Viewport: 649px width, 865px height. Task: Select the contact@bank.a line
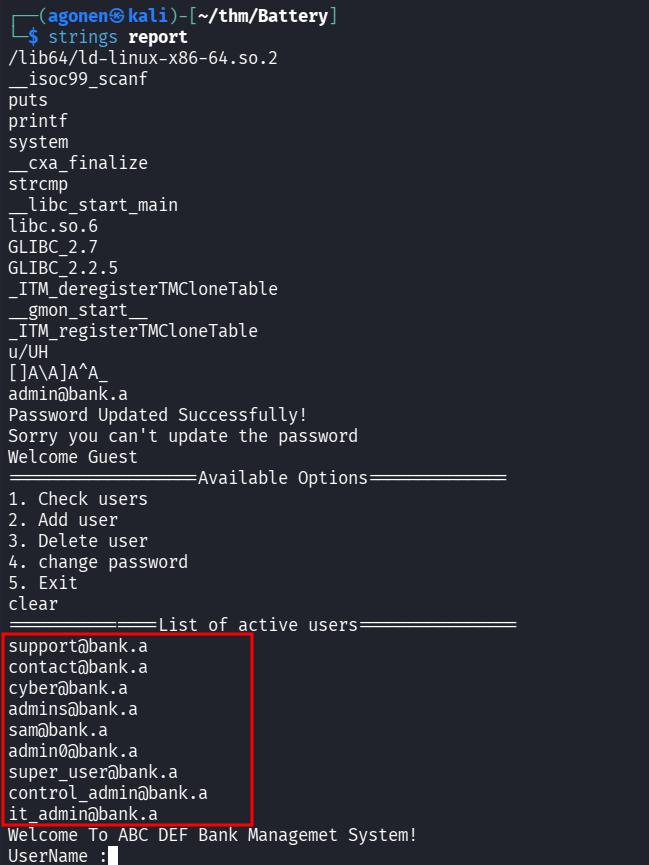(78, 667)
